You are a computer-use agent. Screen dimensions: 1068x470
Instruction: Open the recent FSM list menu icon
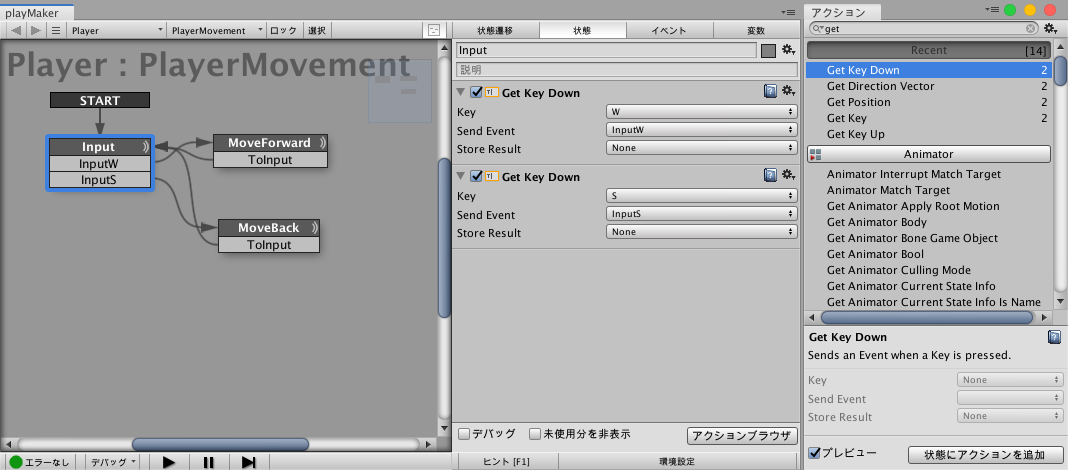tap(56, 31)
